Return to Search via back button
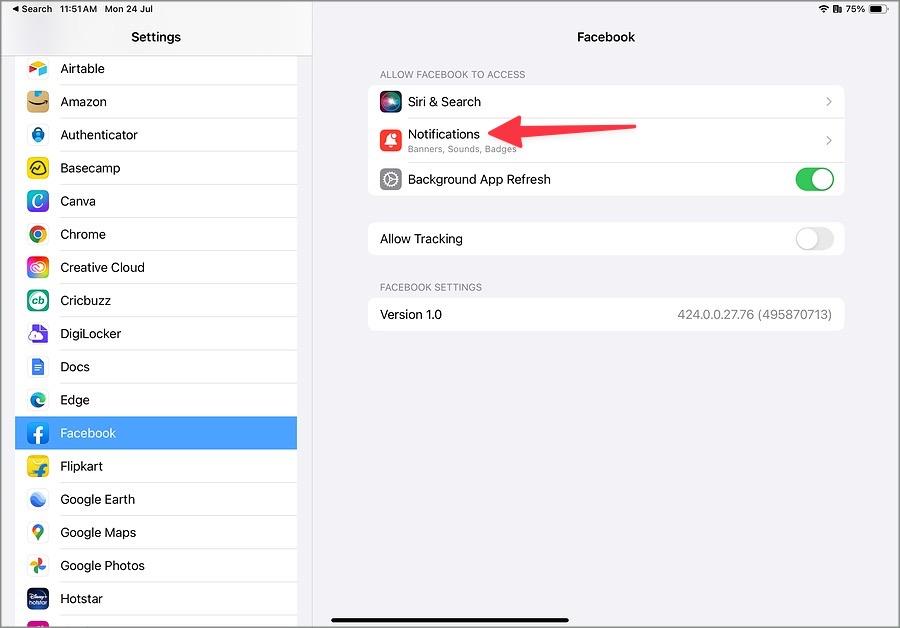This screenshot has height=628, width=900. click(32, 9)
